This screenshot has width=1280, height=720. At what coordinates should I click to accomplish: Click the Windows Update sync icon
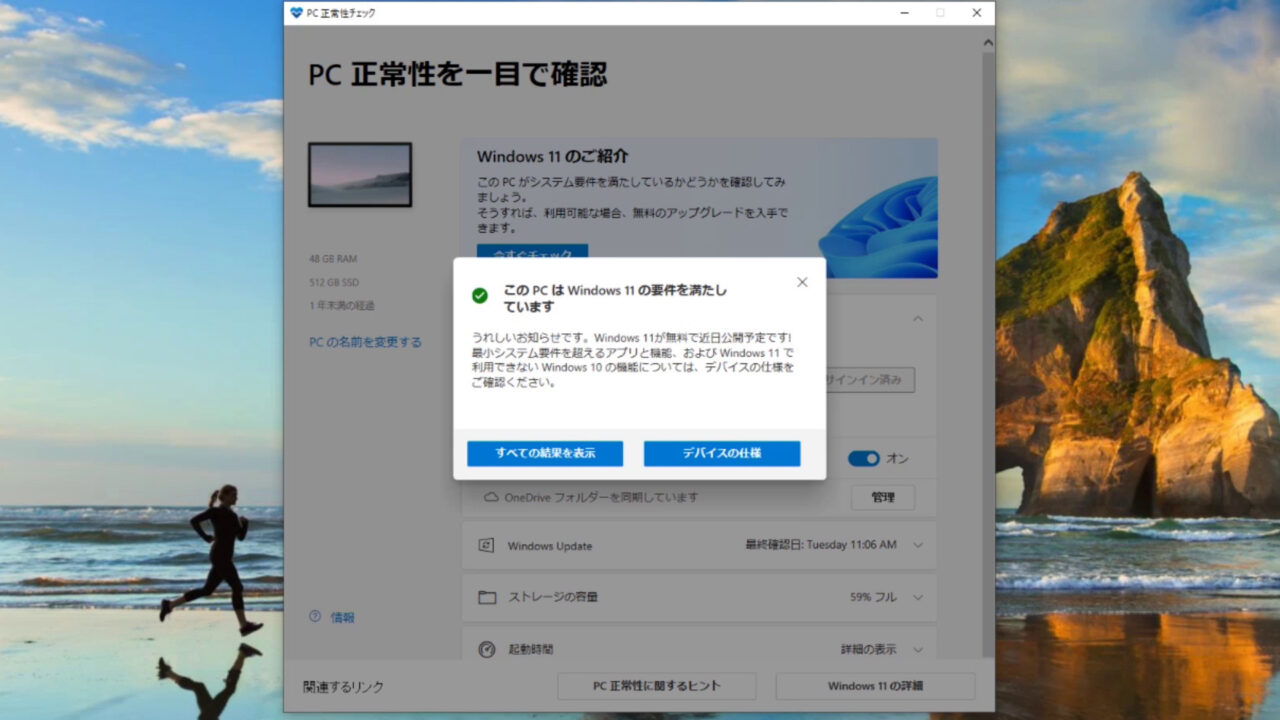click(487, 546)
